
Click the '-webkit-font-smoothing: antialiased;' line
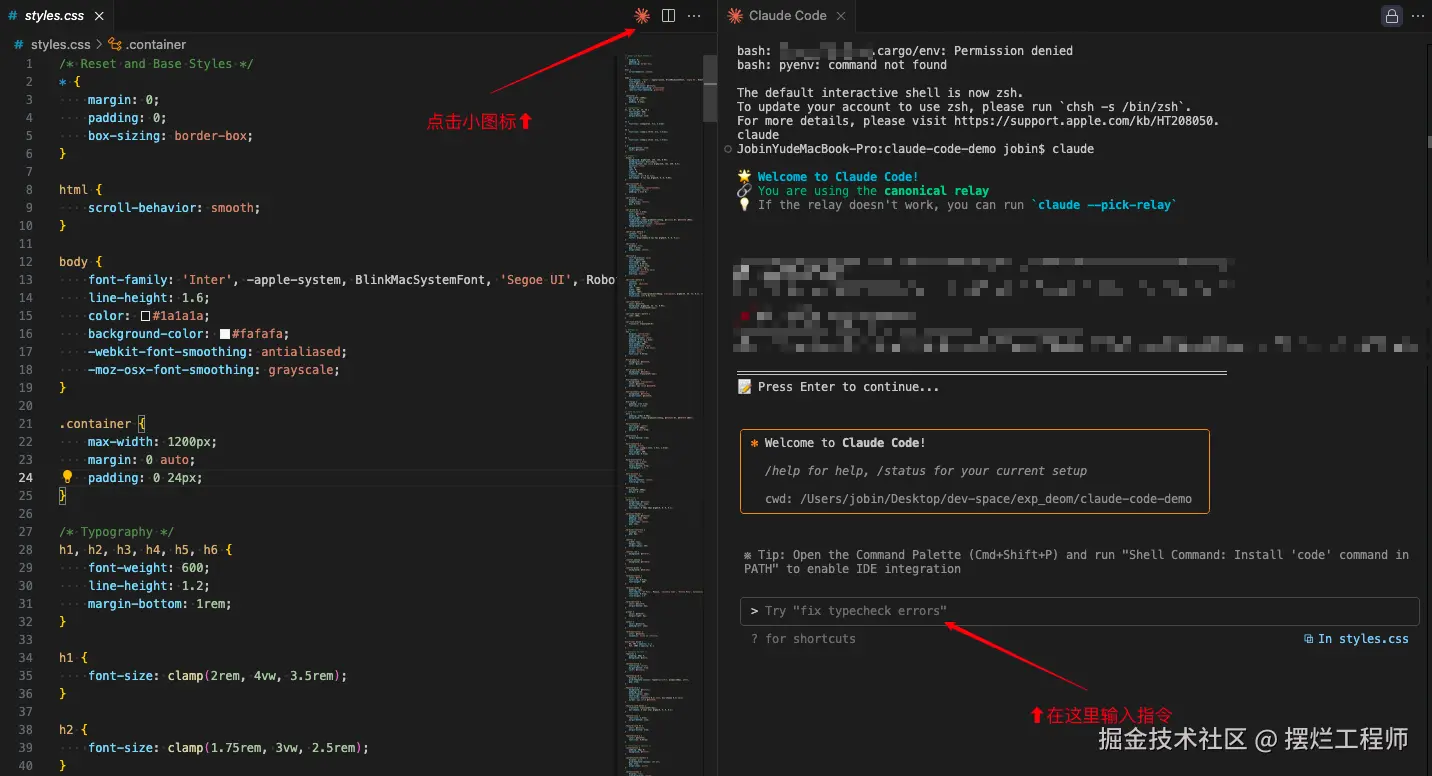[x=217, y=352]
